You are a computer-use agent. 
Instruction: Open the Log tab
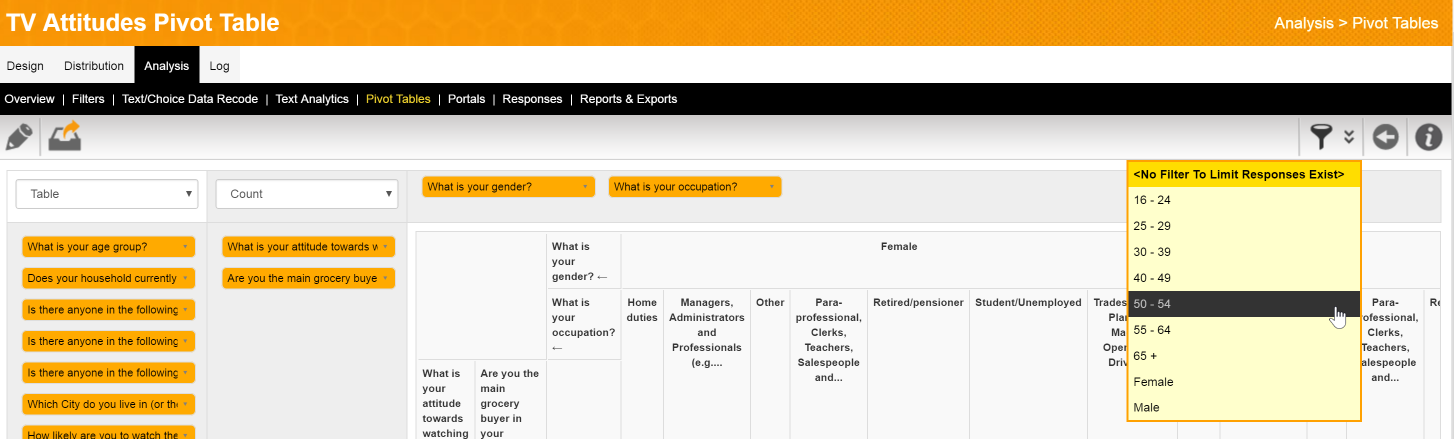tap(219, 66)
